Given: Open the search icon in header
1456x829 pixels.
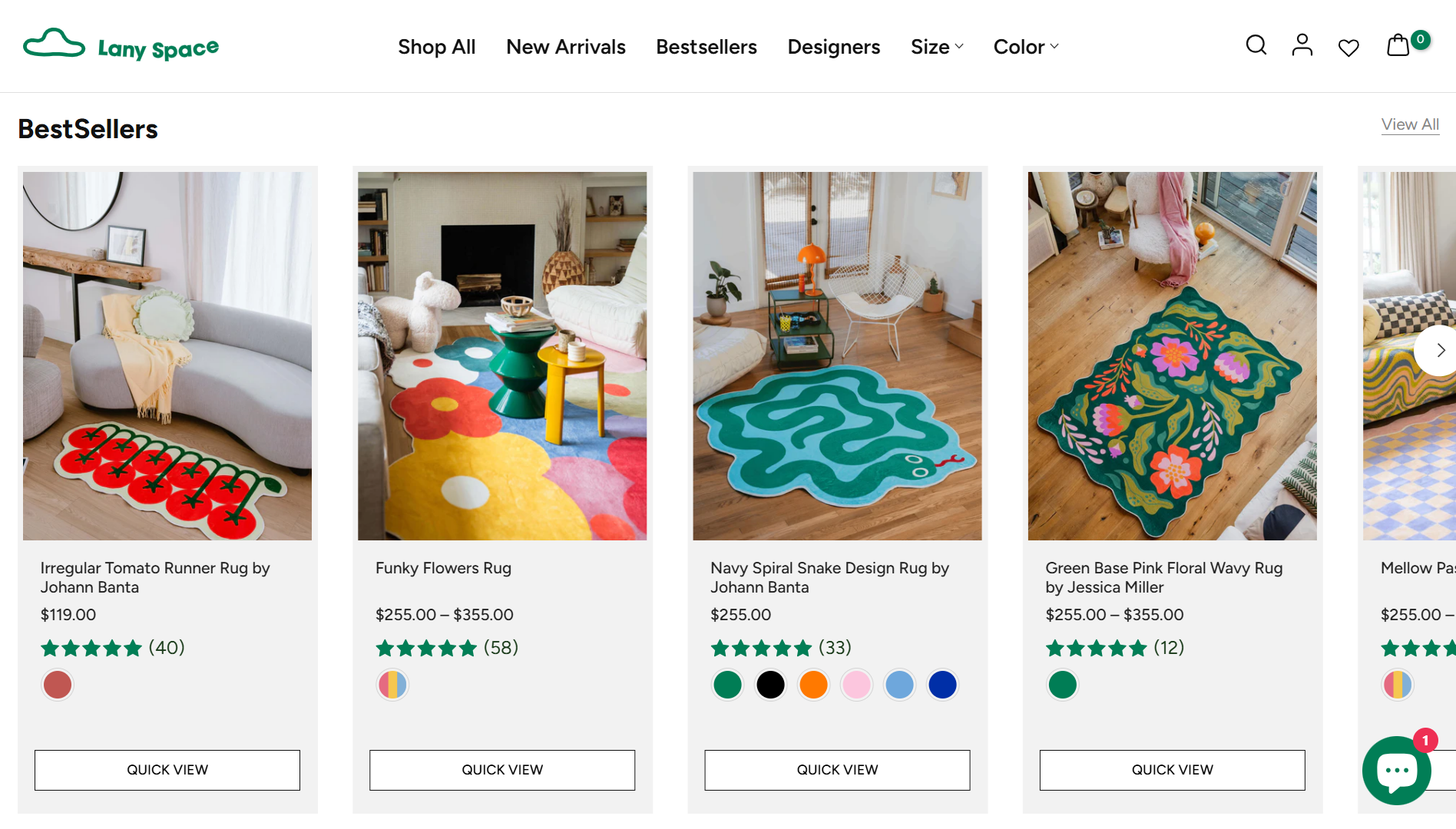Looking at the screenshot, I should point(1256,45).
